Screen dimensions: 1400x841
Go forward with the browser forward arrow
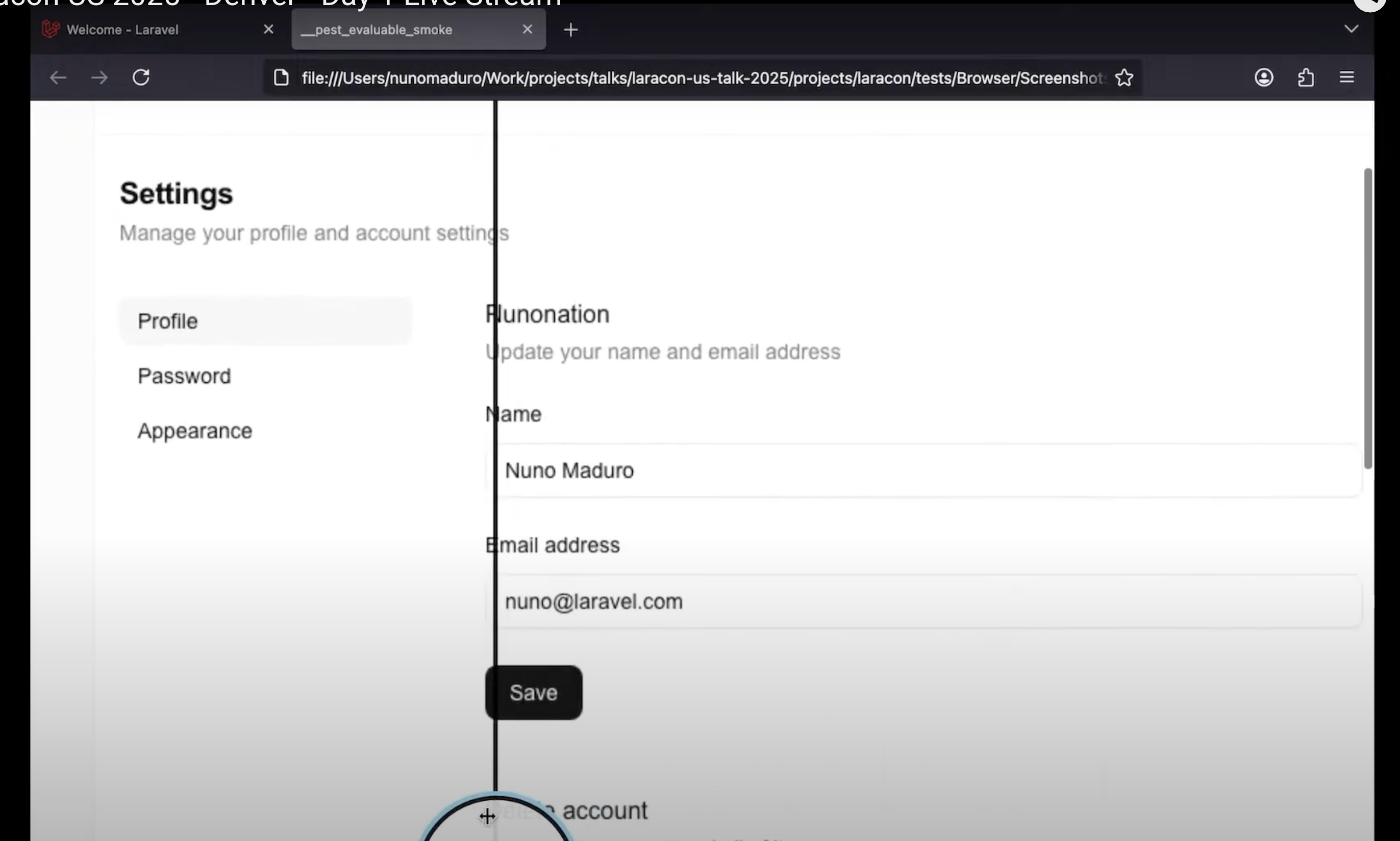pyautogui.click(x=99, y=77)
